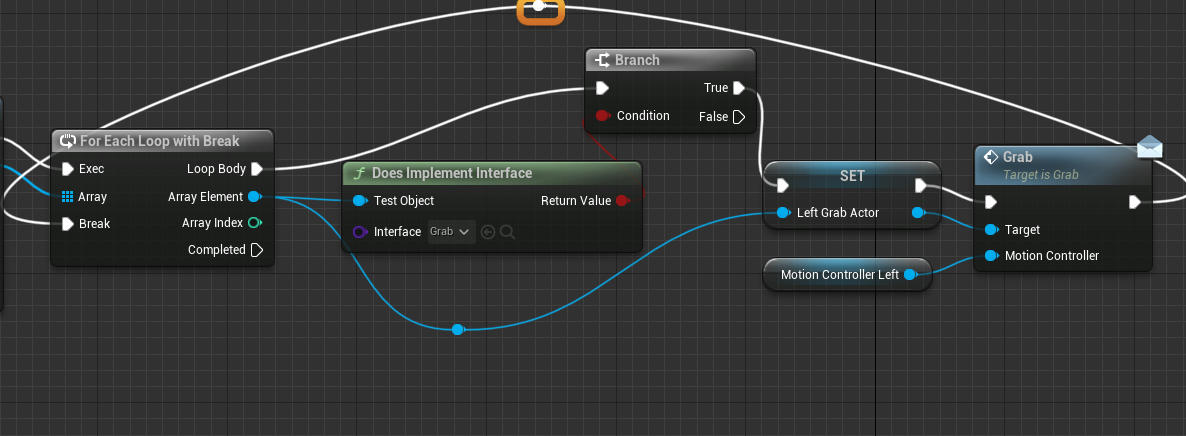
Task: Click the Interface input pin
Action: pos(359,232)
